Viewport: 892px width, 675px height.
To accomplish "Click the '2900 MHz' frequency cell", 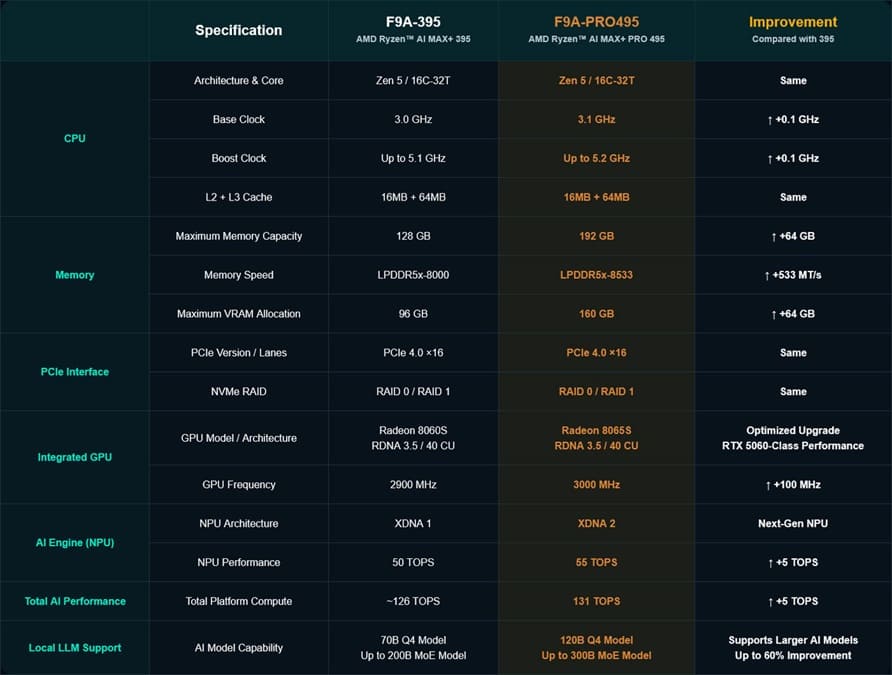I will click(413, 484).
